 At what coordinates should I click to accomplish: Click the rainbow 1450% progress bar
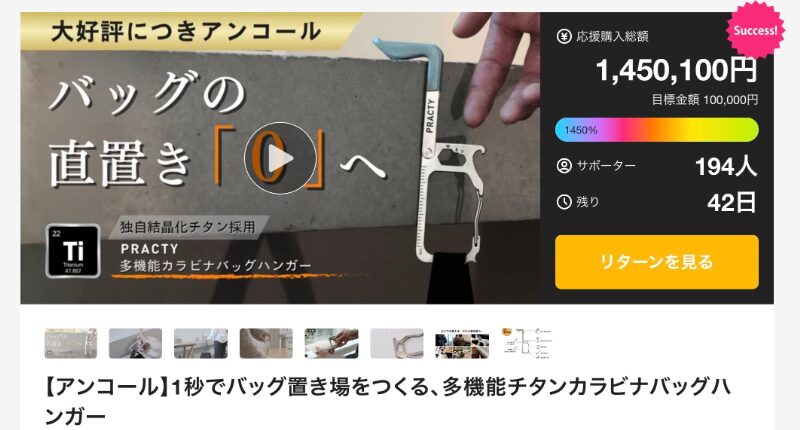click(657, 130)
